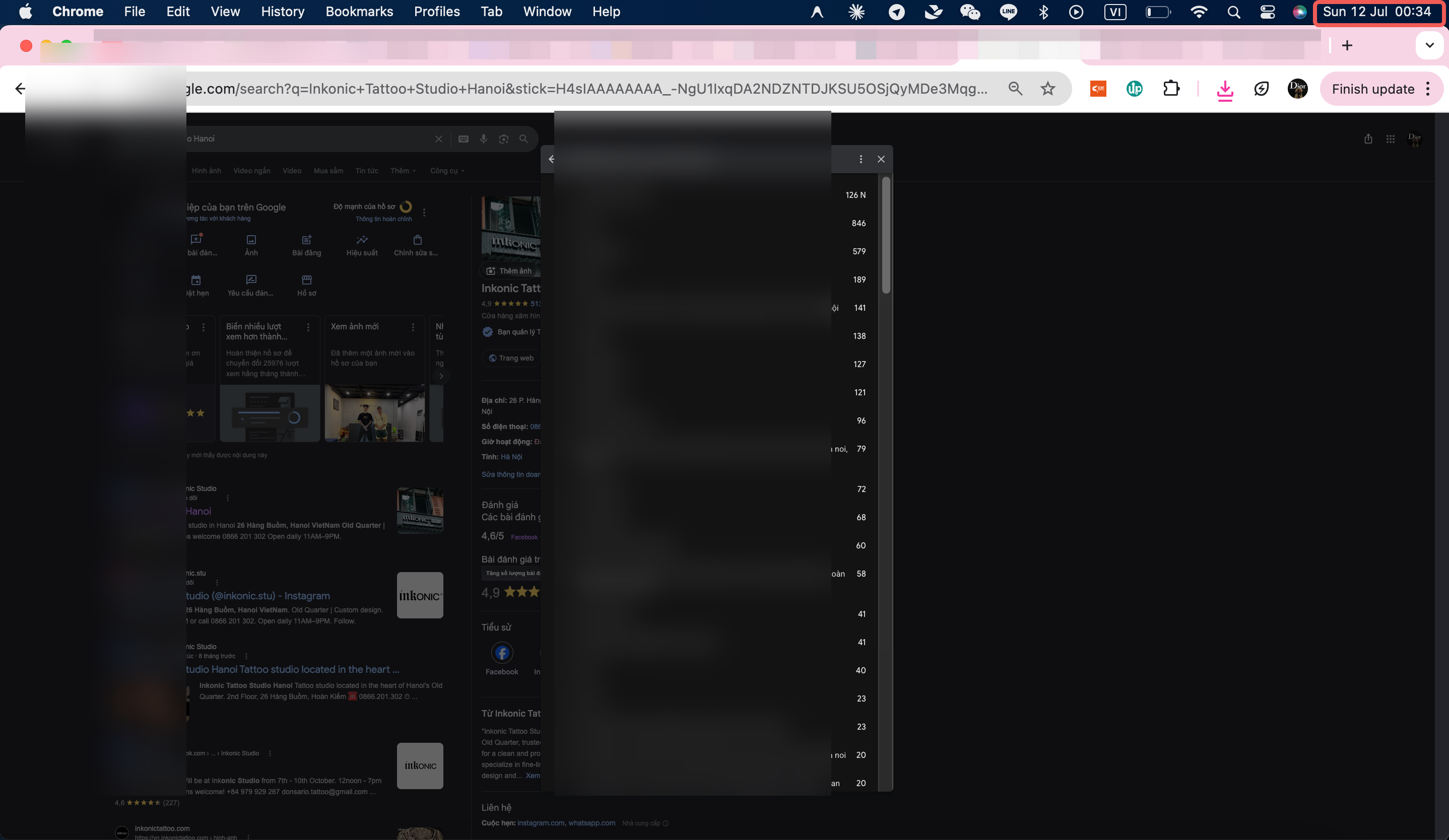Screen dimensions: 1449x840
Task: Open the Đặt hẹn calendar icon
Action: click(x=196, y=280)
